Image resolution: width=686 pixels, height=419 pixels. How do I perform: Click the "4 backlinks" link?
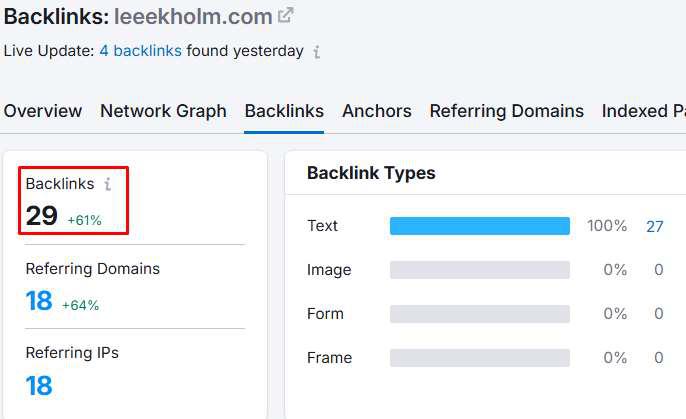[140, 51]
